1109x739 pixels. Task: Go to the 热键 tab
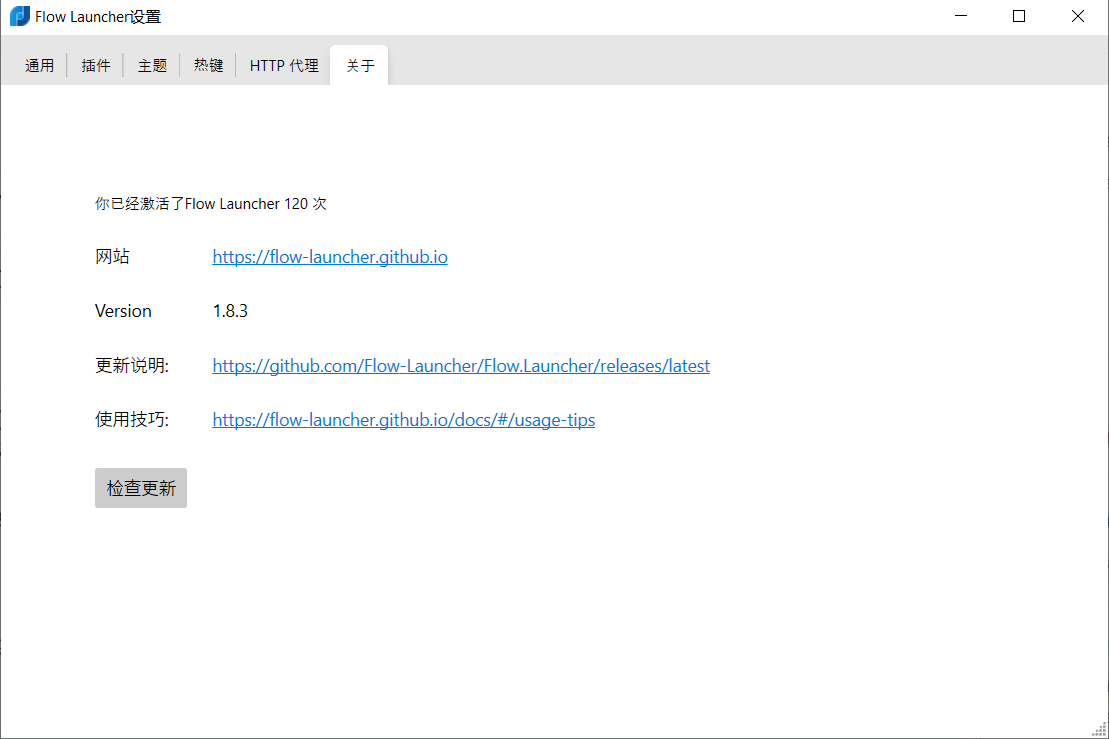pyautogui.click(x=209, y=66)
